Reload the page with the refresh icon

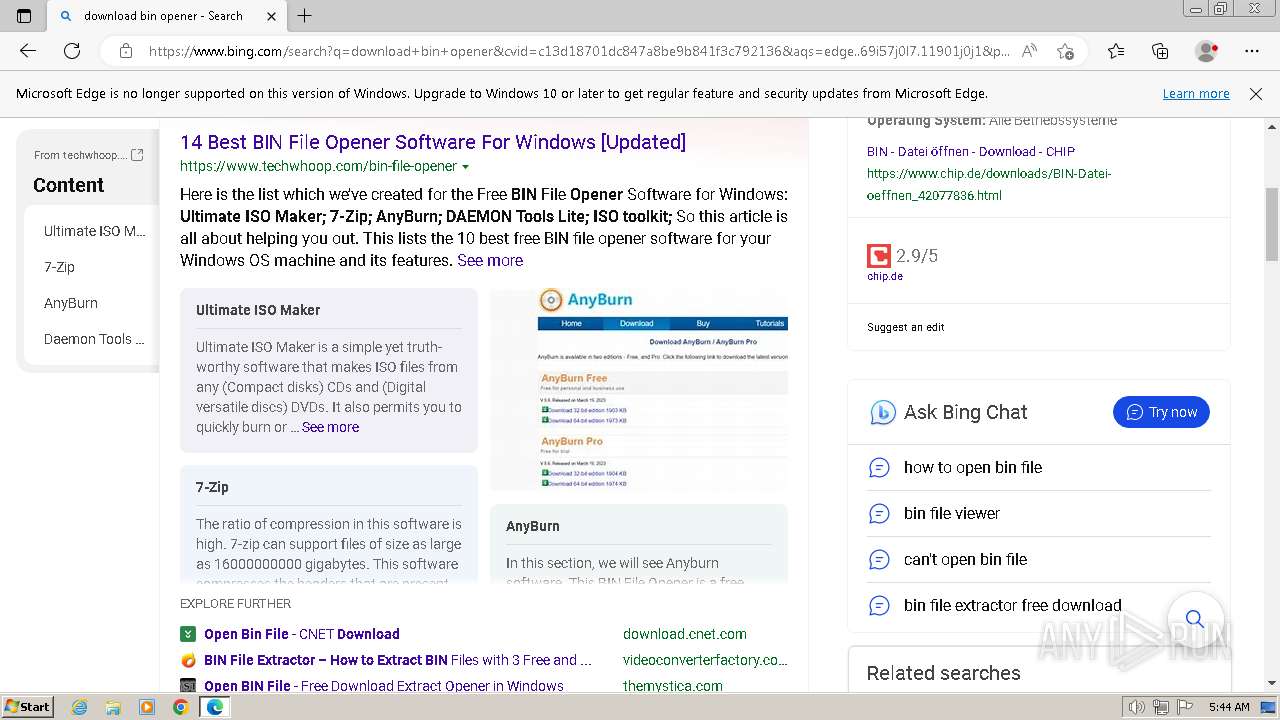(72, 51)
